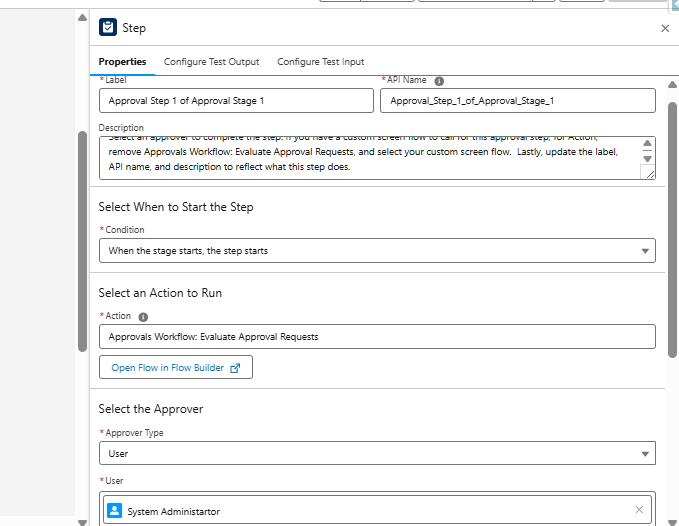Click the API Name info icon
Screen dimensions: 679x526
coord(439,81)
